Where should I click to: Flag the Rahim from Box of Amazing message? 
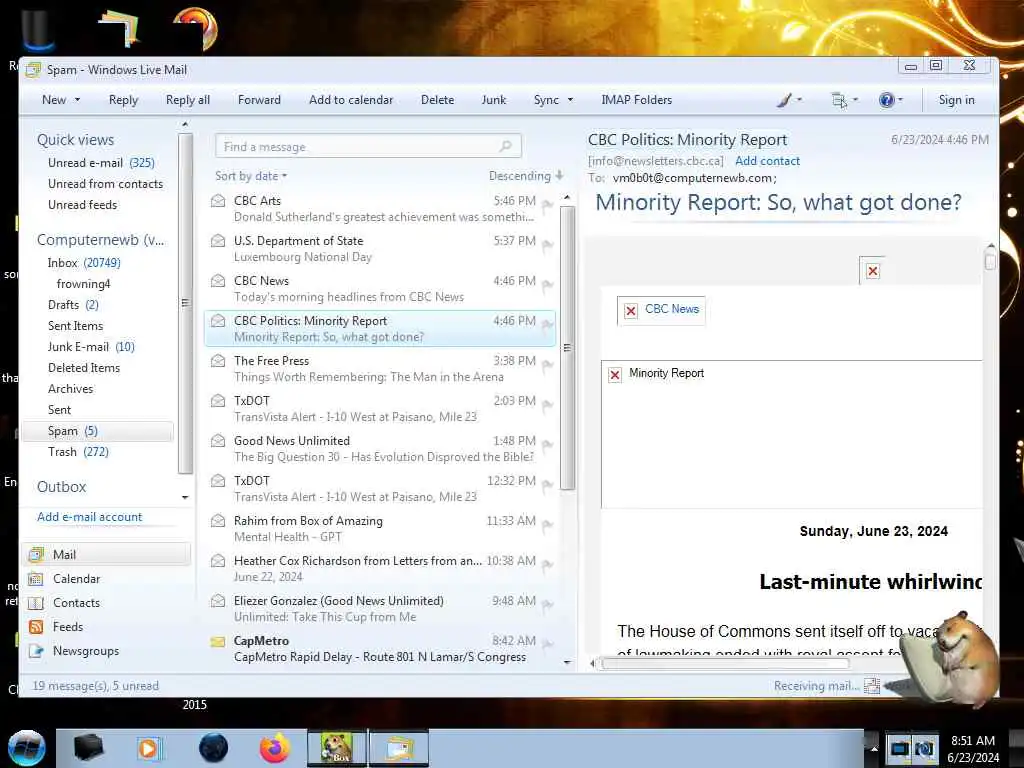click(x=547, y=525)
